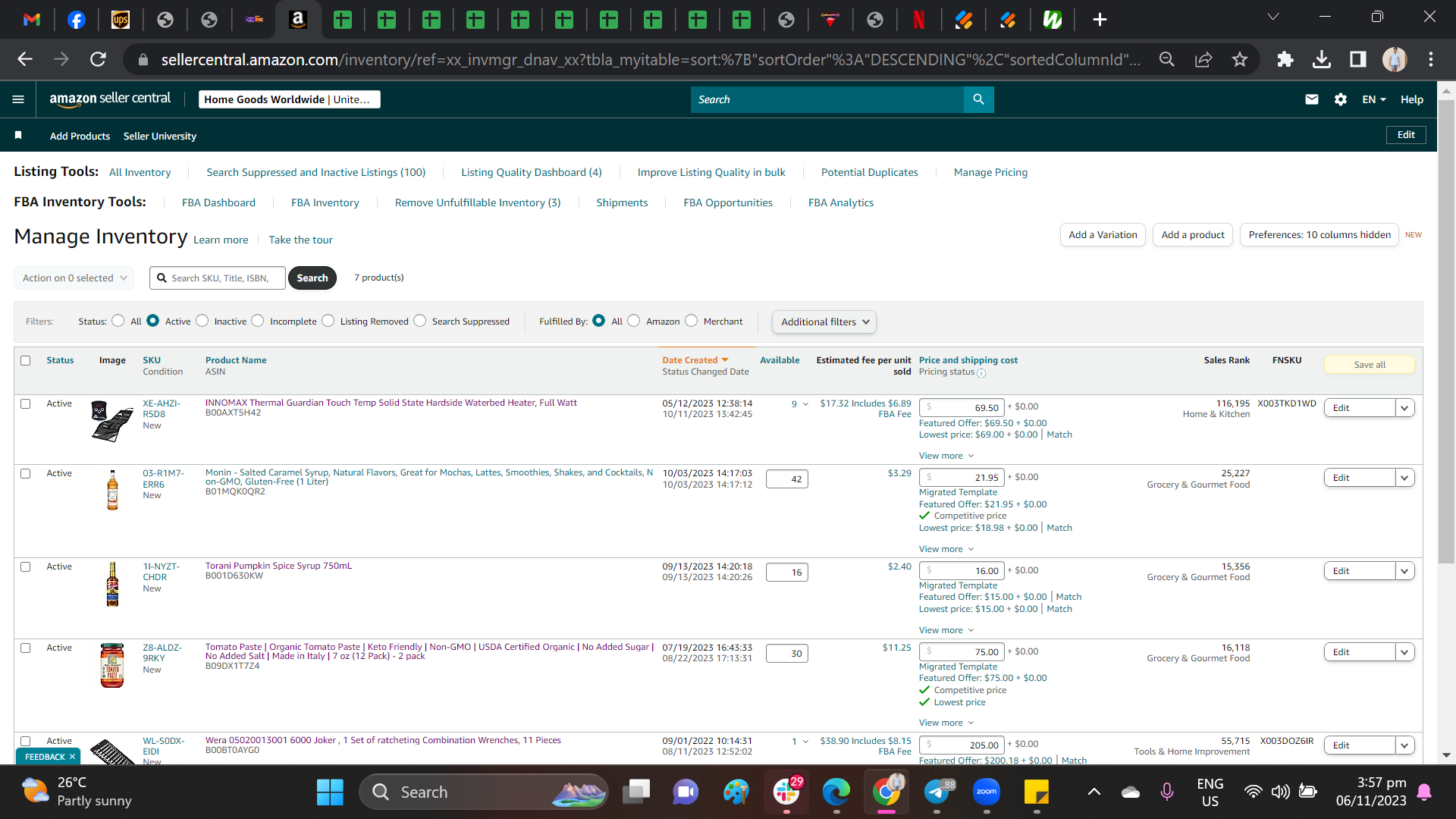Open the settings gear icon
Screen dimensions: 1456x819
tap(1340, 99)
